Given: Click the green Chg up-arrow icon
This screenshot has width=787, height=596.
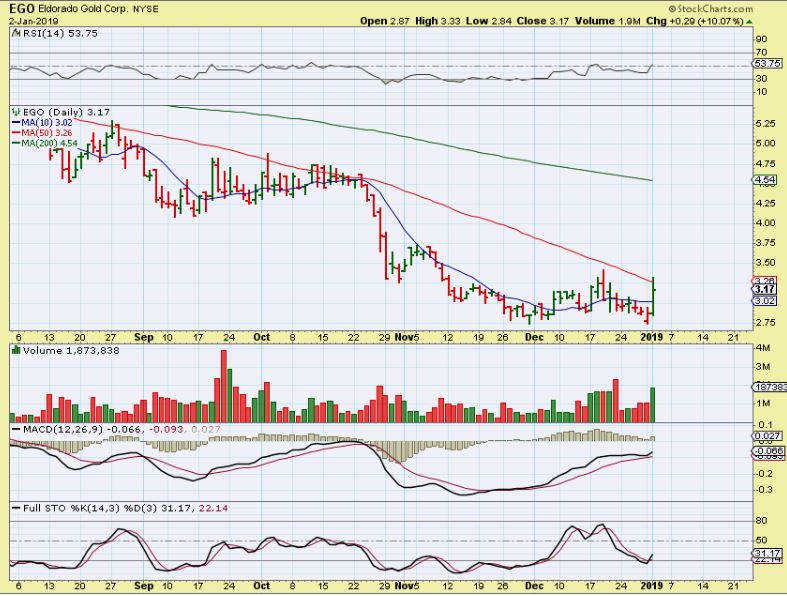Looking at the screenshot, I should coord(749,22).
